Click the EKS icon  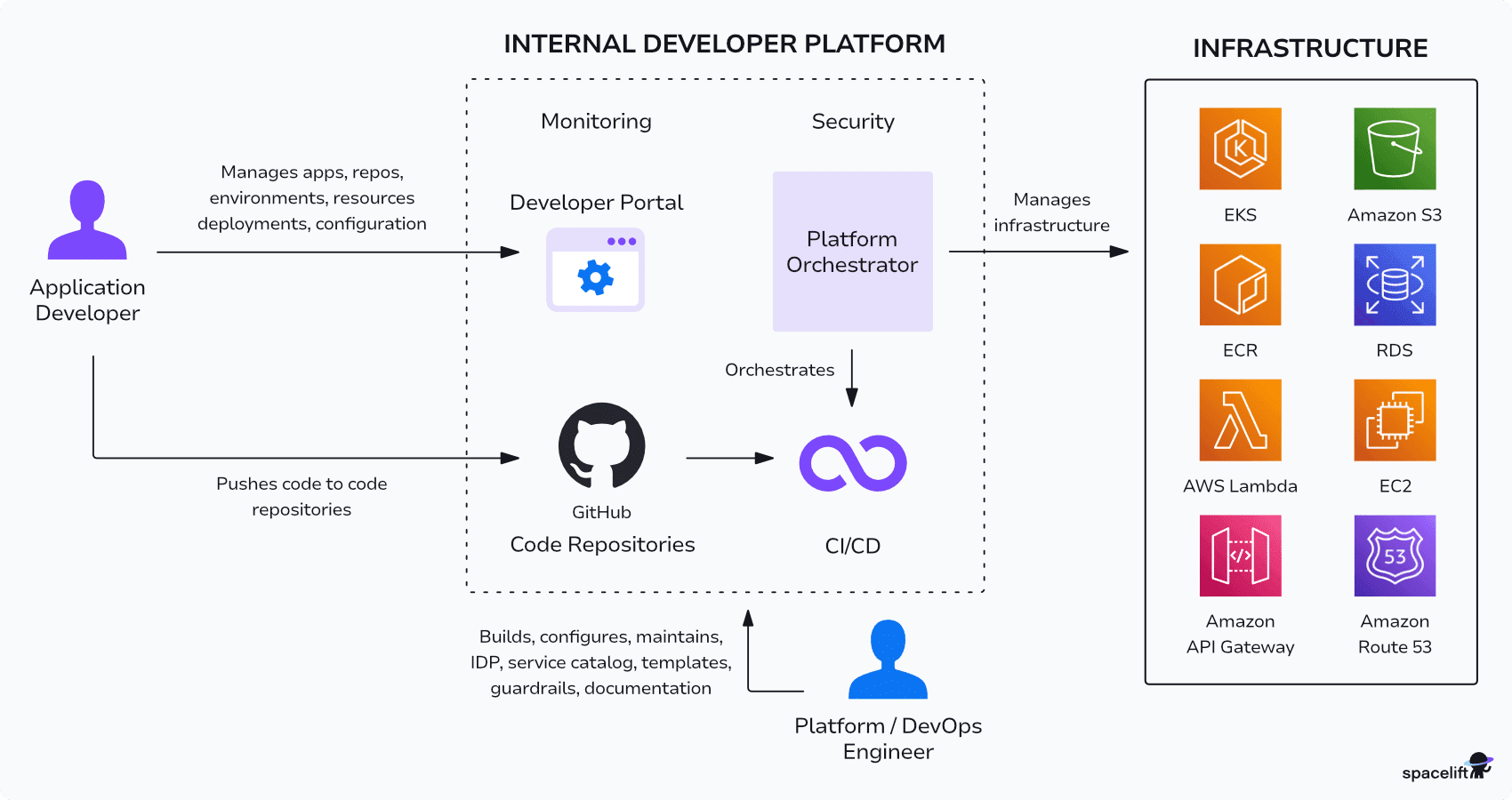point(1240,149)
